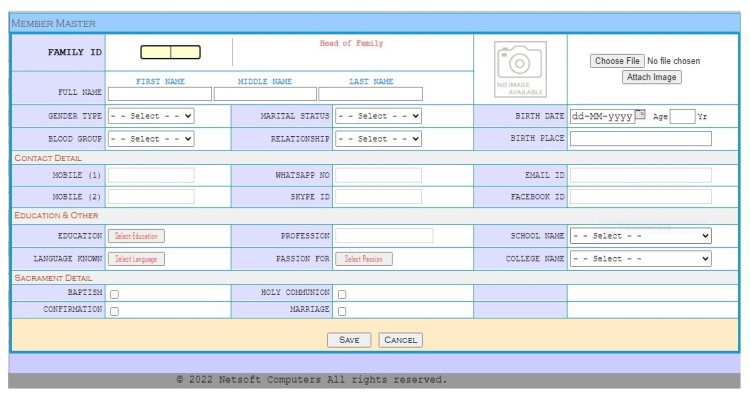Toggle the Marriage checkbox
The width and height of the screenshot is (750, 400).
tap(342, 311)
